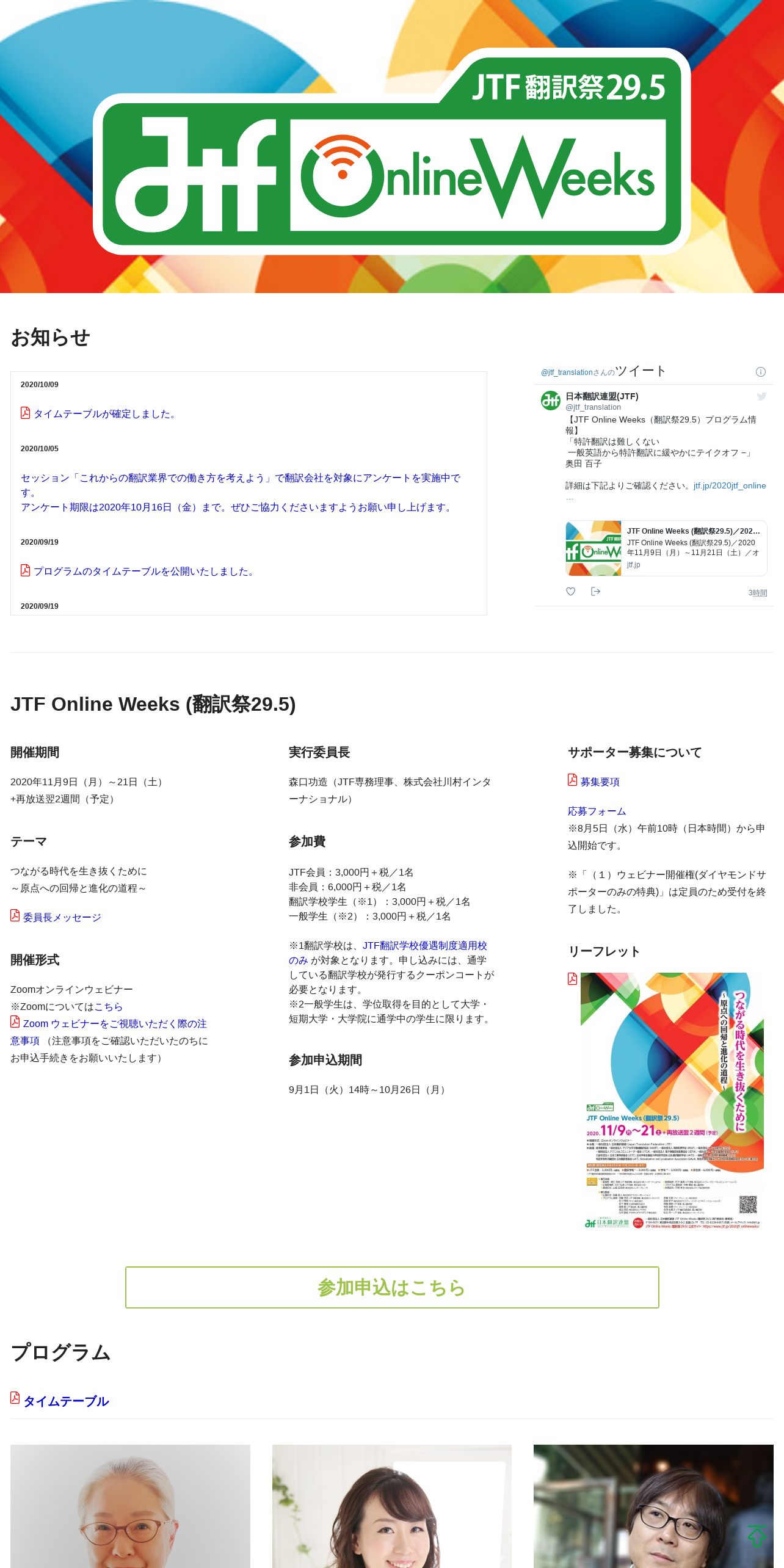Click PDF icon beside Zoom ウェビナー notice
Image resolution: width=784 pixels, height=1568 pixels.
click(15, 1022)
